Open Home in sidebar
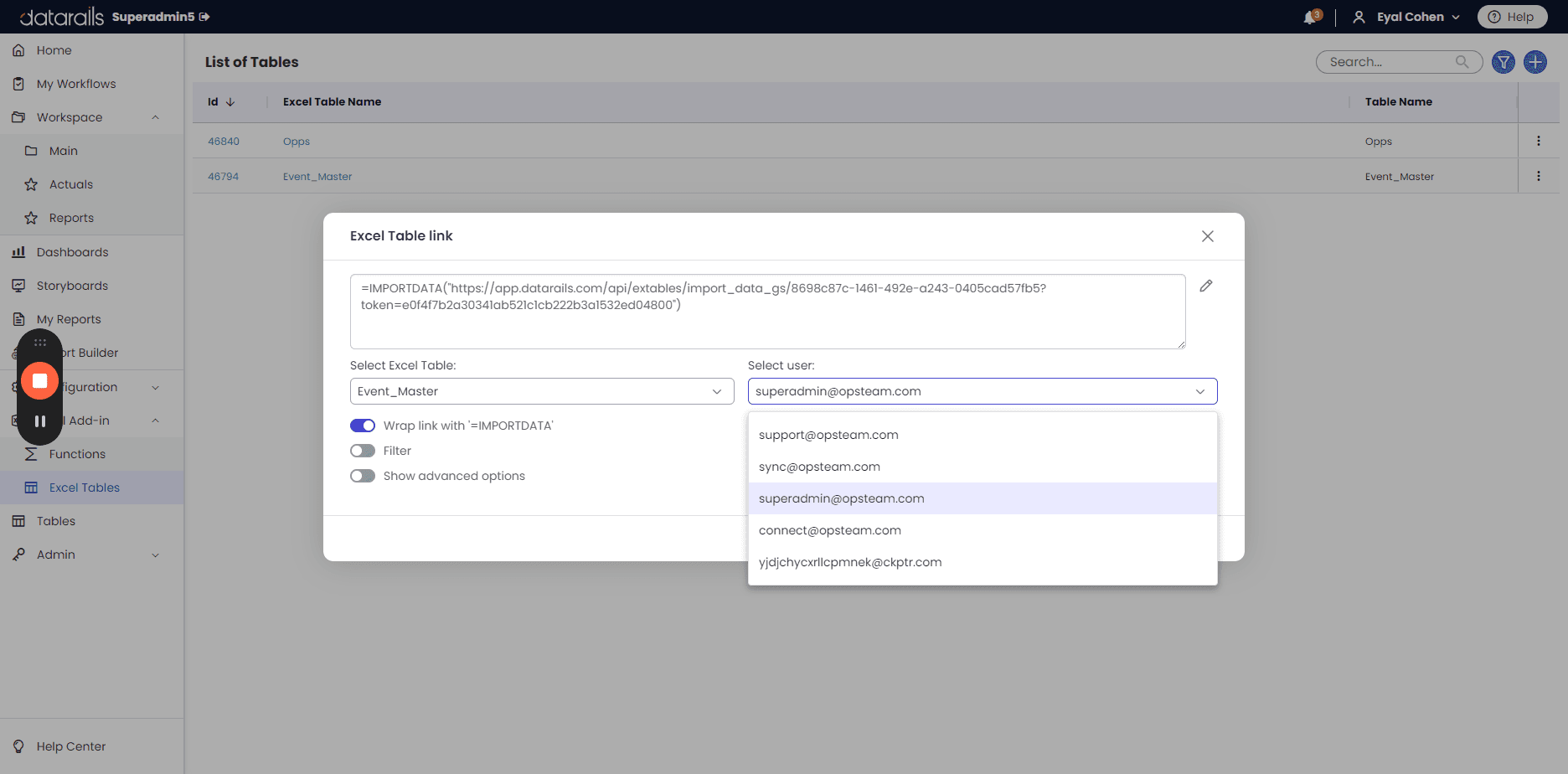 91,50
